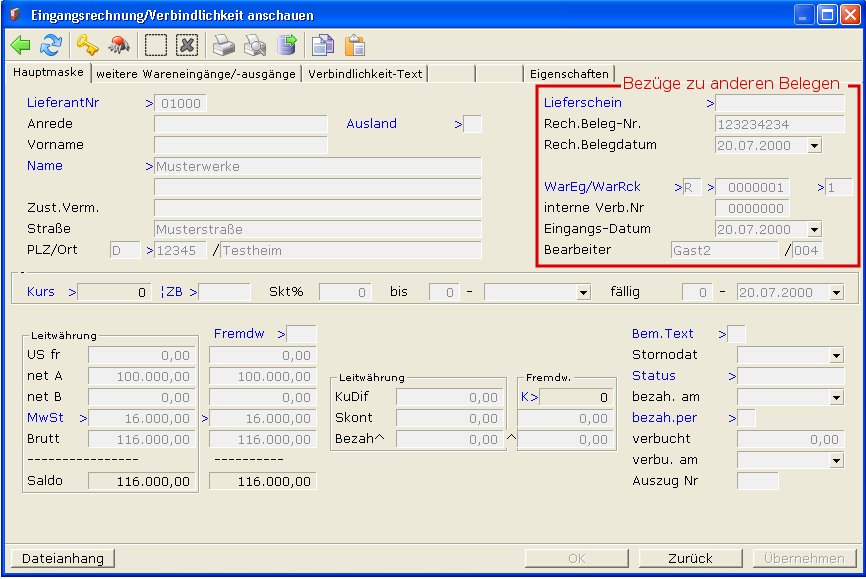
Task: Open the Eingangs-Datum date dropdown
Action: pyautogui.click(x=814, y=230)
